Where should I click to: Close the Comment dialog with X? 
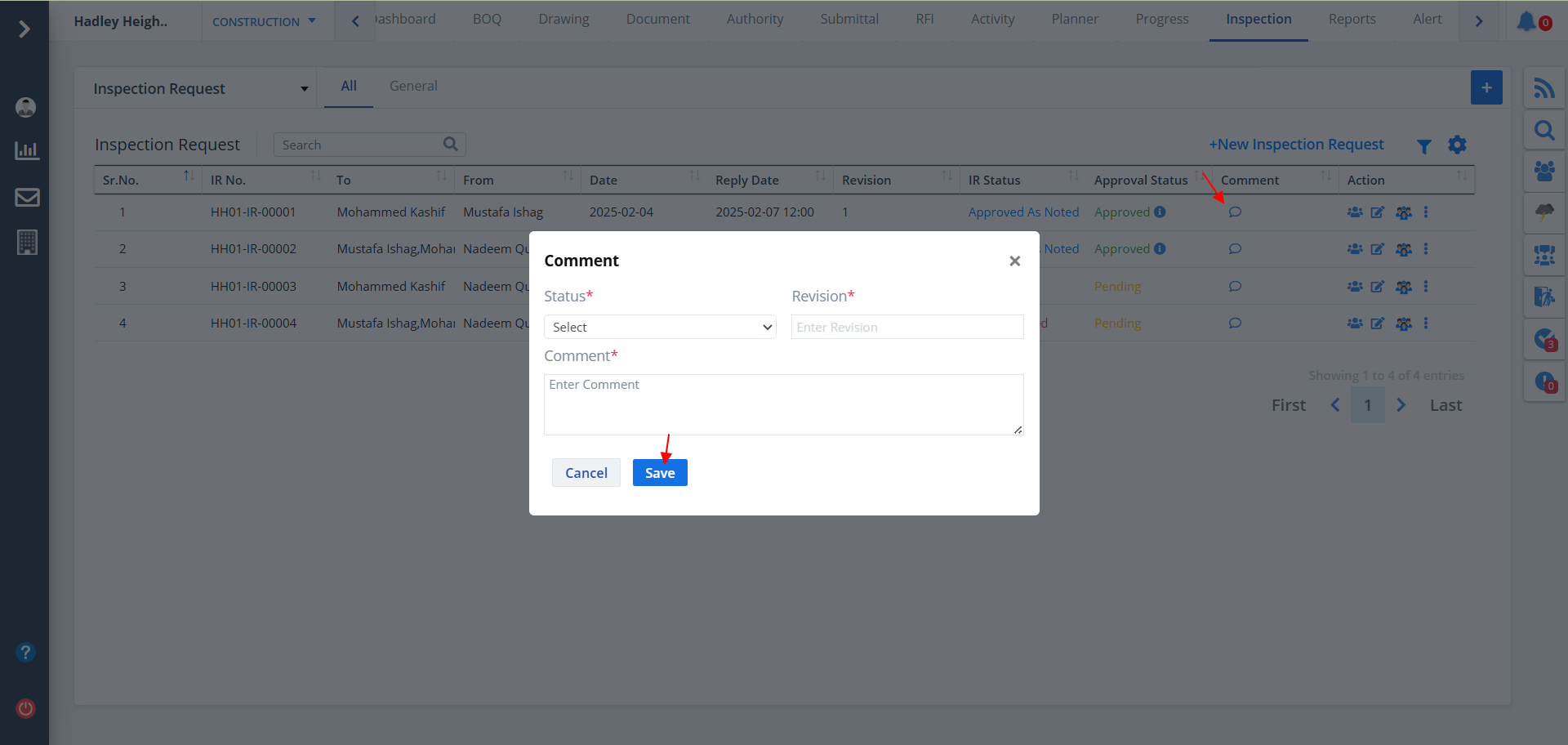coord(1014,261)
